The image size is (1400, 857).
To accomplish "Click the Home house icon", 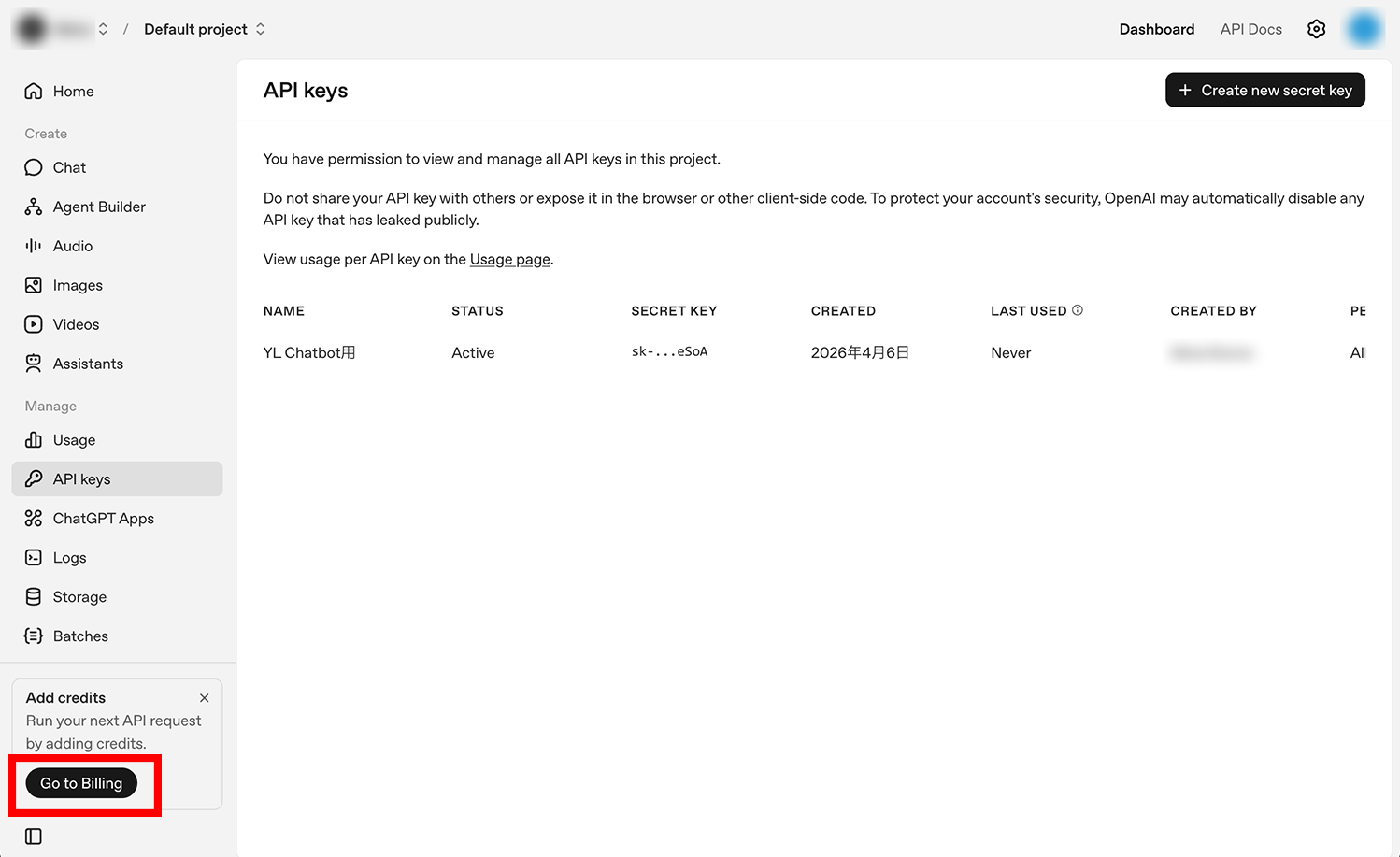I will (34, 92).
